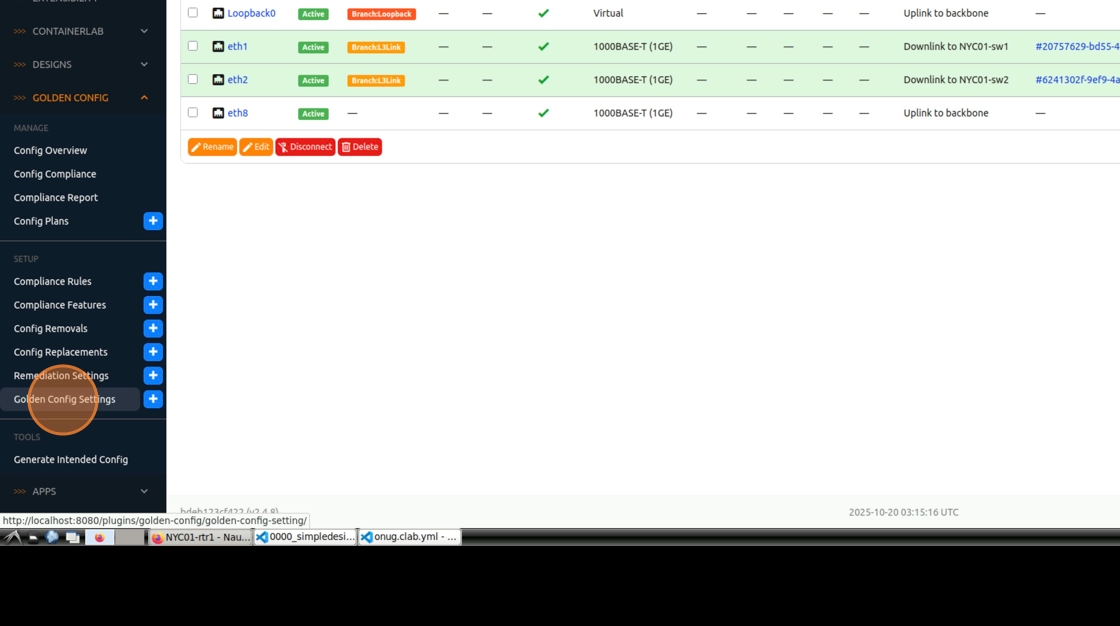Open cable link #6241302f-9ef9 on eth2 row
Image resolution: width=1120 pixels, height=626 pixels.
tap(1077, 79)
